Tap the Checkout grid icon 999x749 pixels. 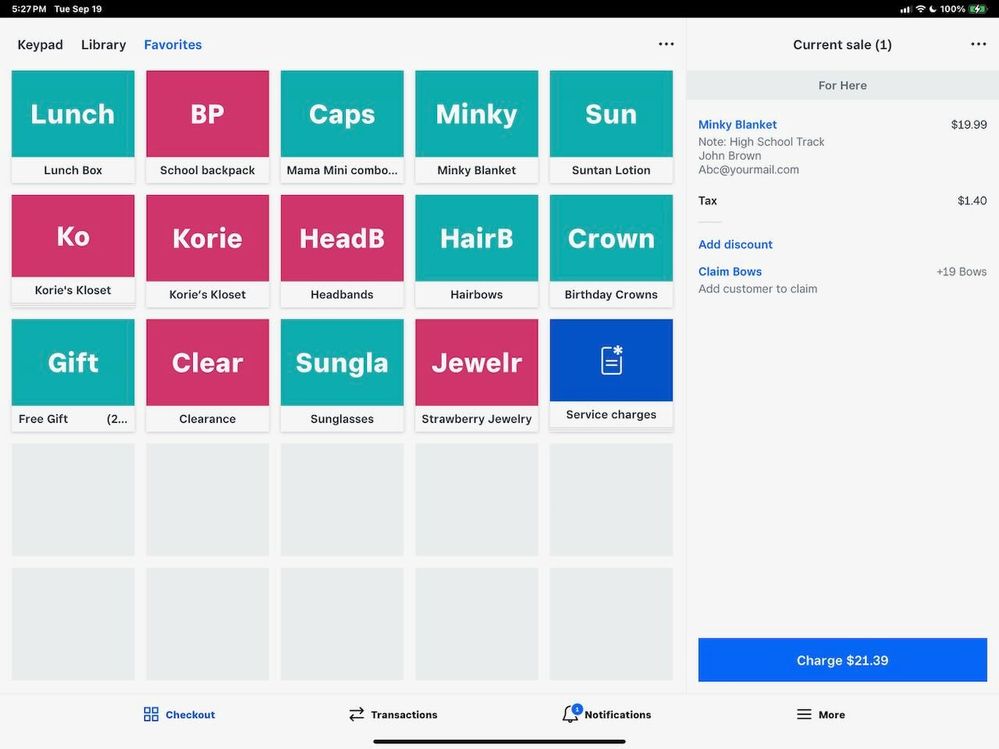pos(151,714)
